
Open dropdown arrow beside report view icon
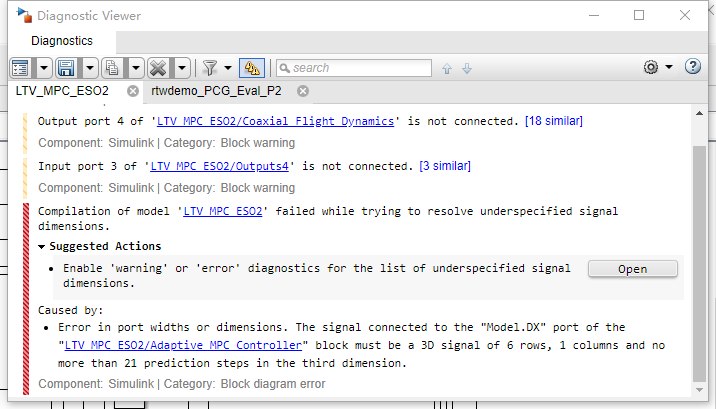click(44, 68)
